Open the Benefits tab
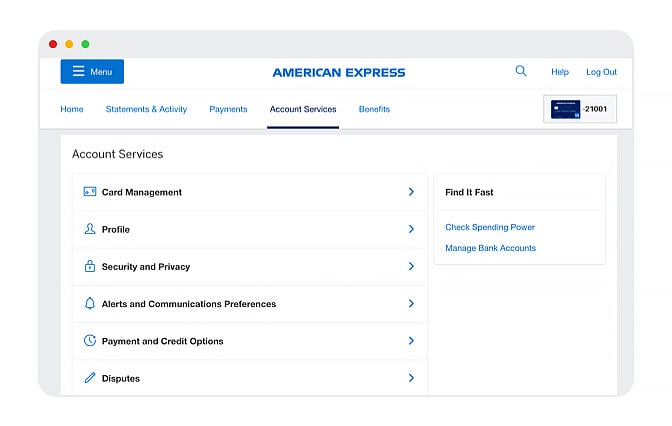Viewport: 672px width, 426px height. 374,109
